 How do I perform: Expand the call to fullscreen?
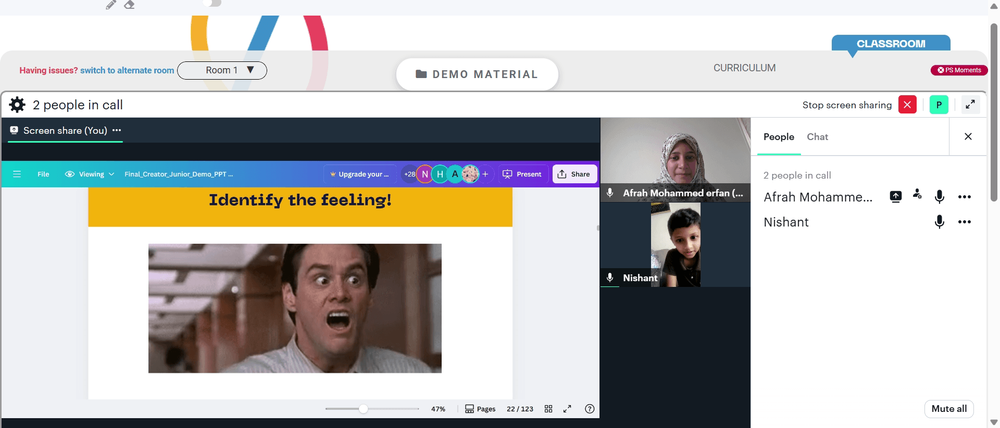[970, 105]
